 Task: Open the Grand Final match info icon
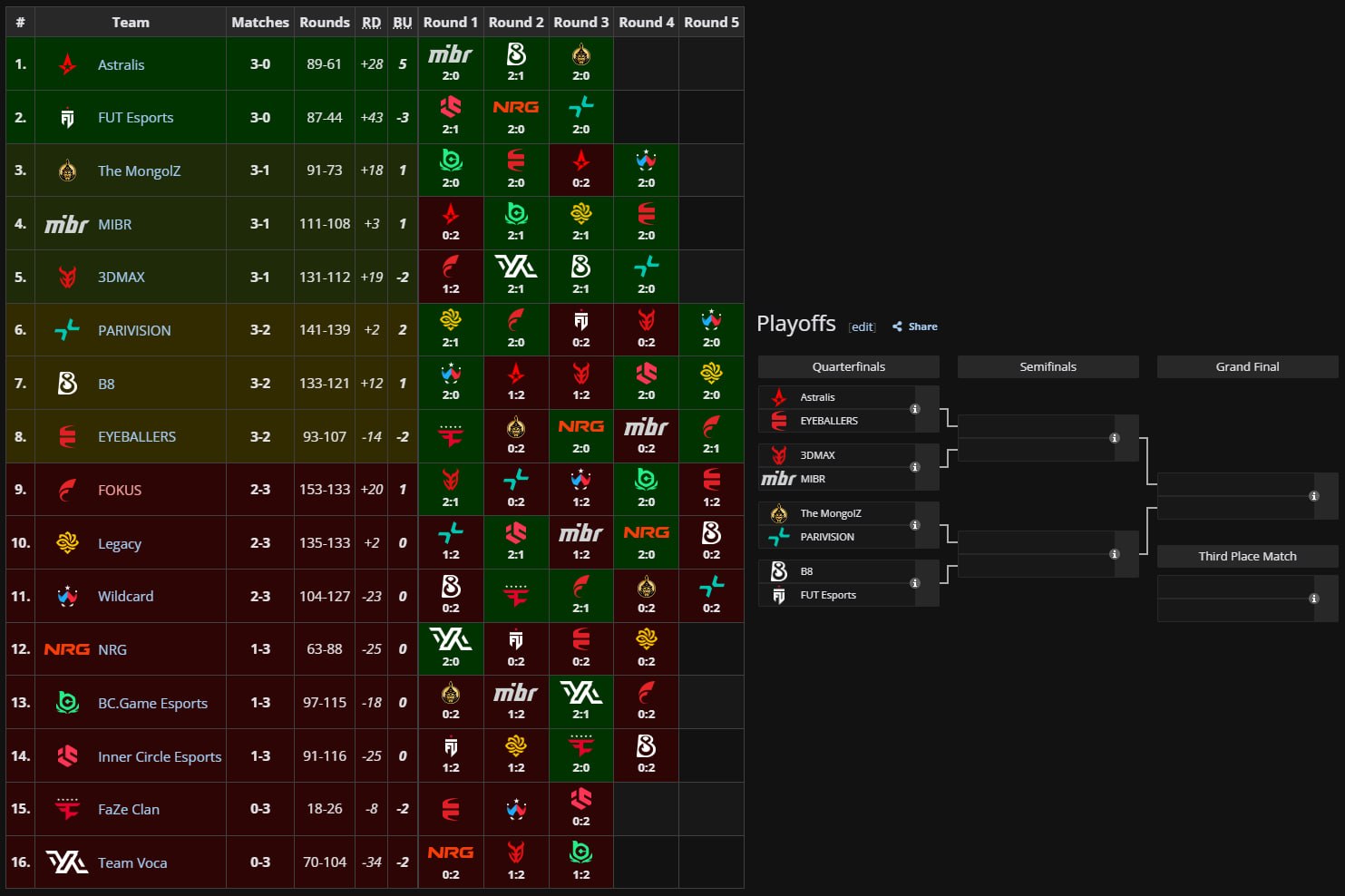[1313, 496]
